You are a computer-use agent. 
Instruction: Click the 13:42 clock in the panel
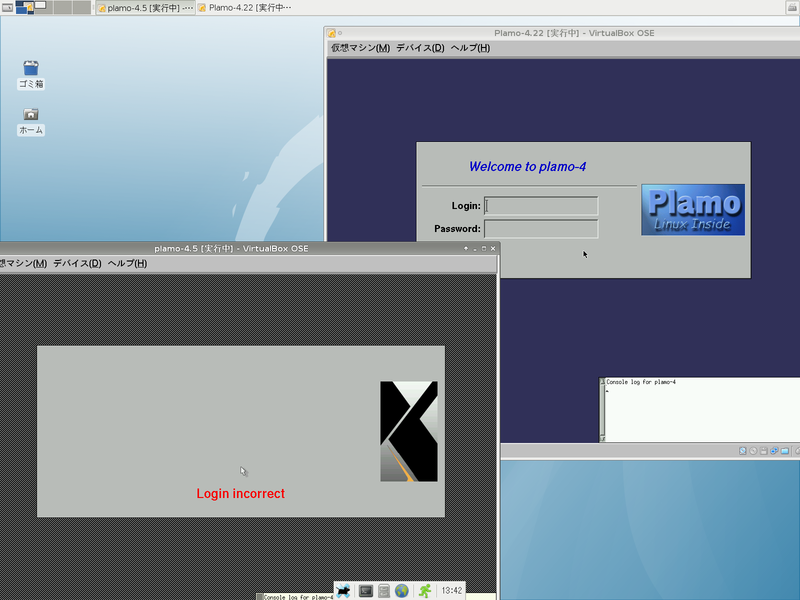(452, 591)
